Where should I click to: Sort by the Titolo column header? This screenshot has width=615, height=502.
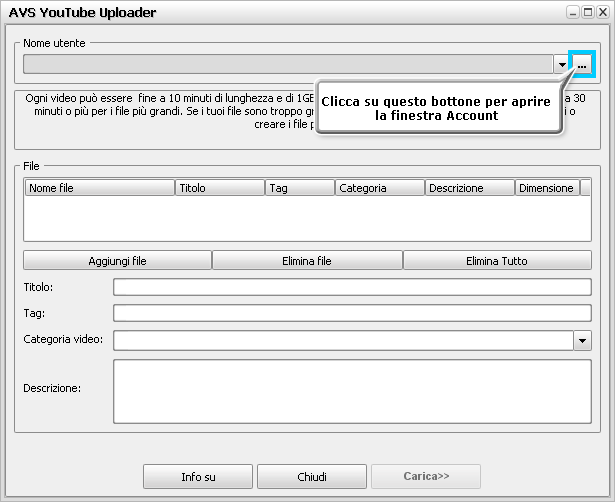coord(220,188)
